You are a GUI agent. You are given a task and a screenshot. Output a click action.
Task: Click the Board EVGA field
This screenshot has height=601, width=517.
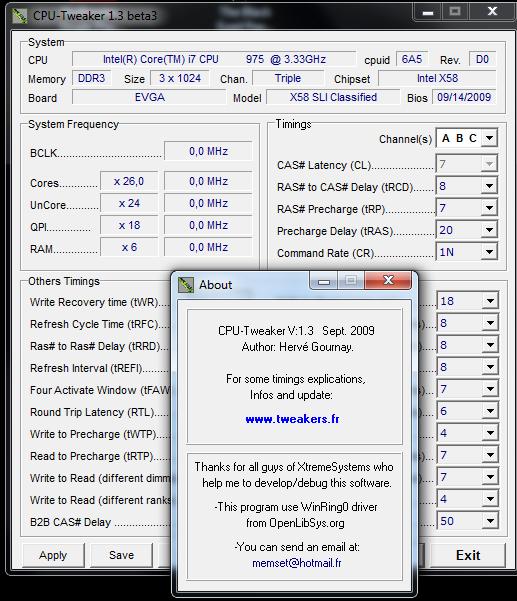(x=149, y=97)
